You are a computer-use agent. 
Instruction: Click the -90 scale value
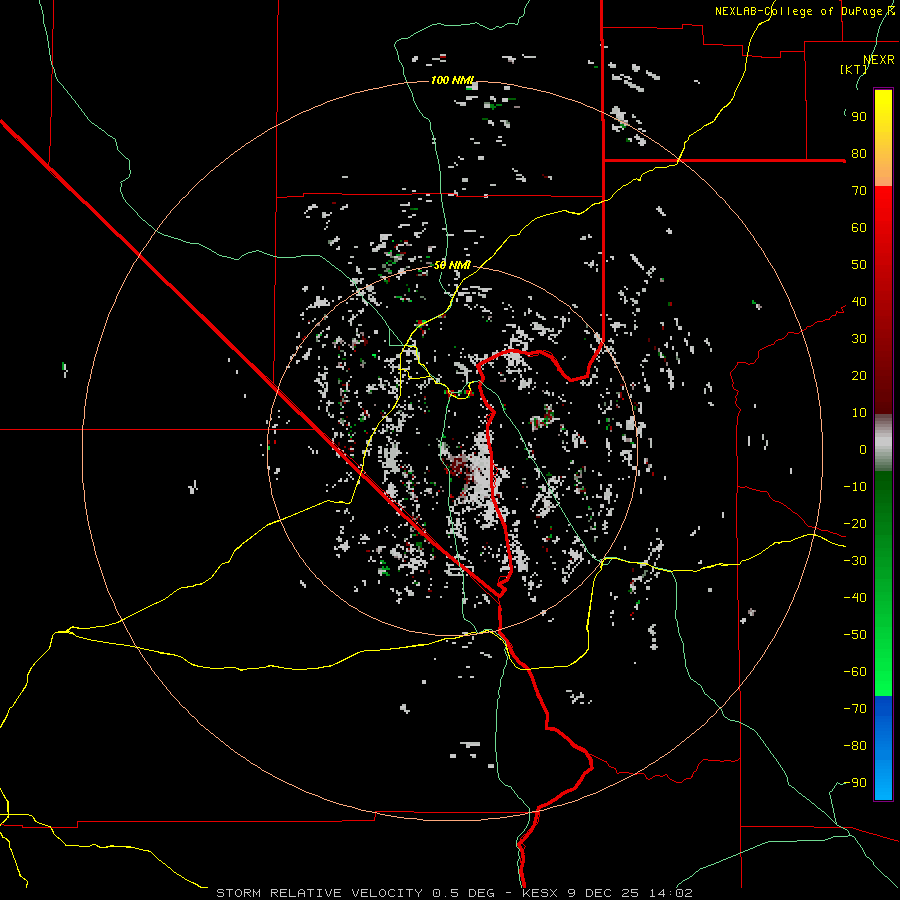[855, 783]
